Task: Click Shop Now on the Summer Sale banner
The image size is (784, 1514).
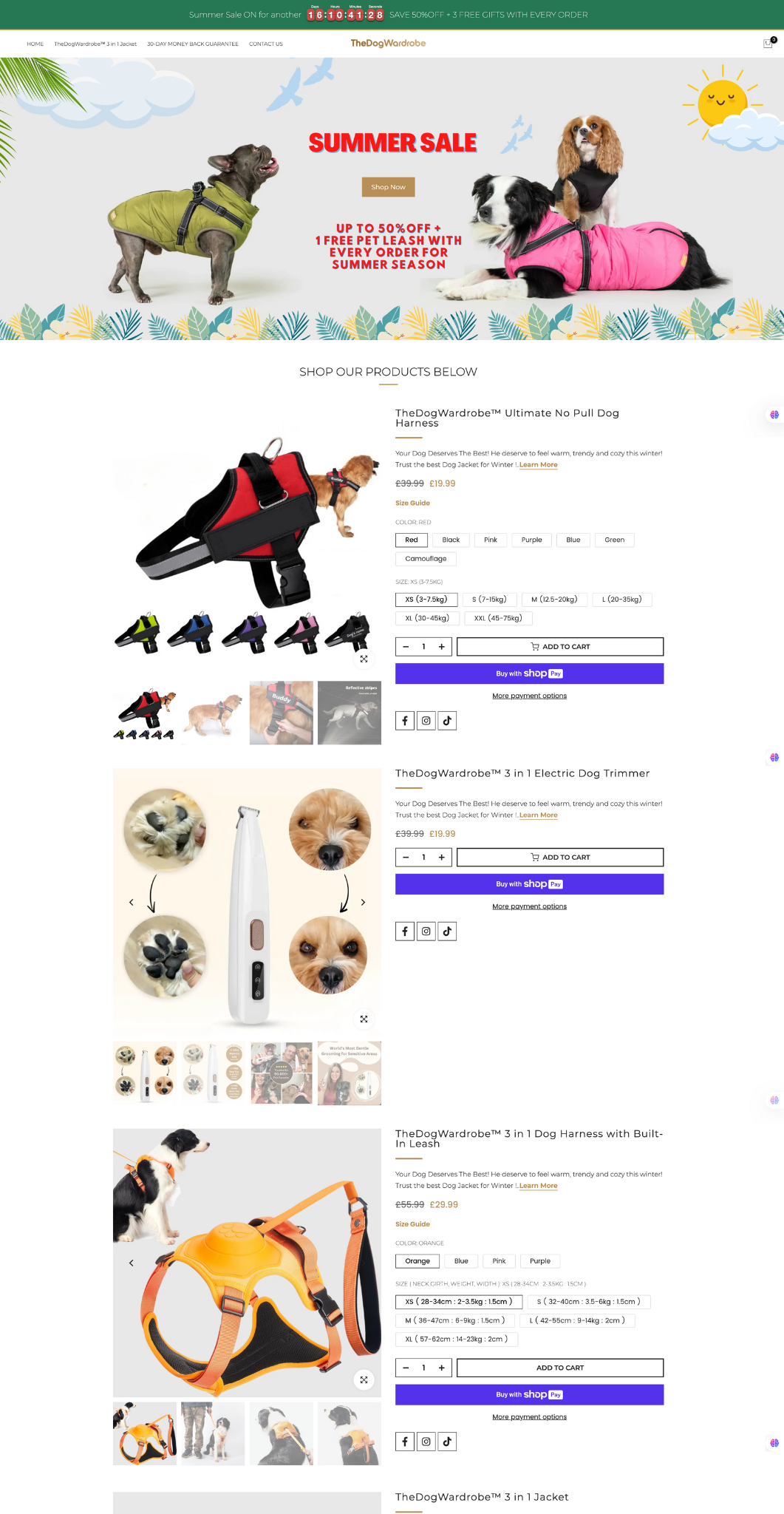Action: [x=389, y=187]
